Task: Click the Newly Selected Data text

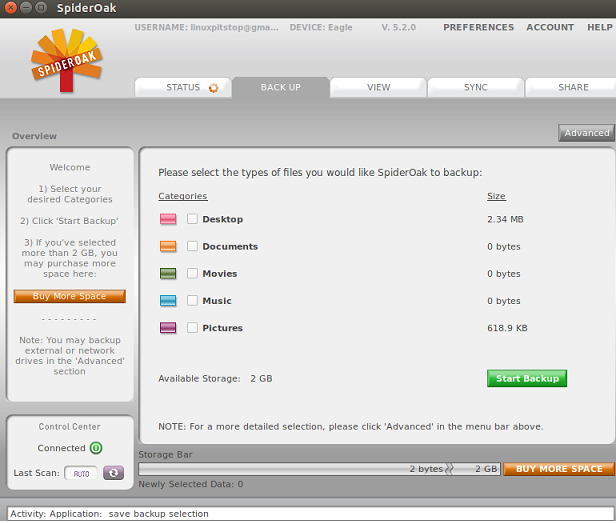Action: click(191, 484)
